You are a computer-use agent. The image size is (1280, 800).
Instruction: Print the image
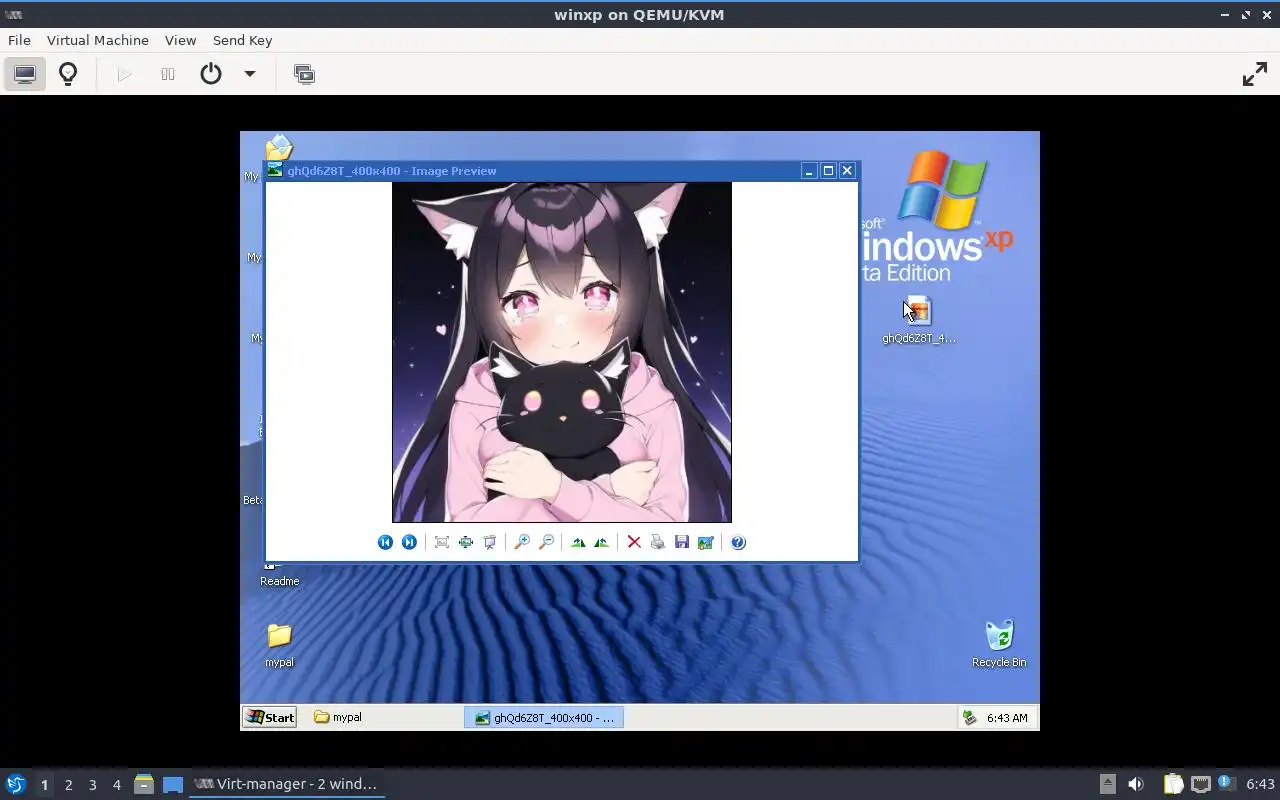tap(657, 542)
